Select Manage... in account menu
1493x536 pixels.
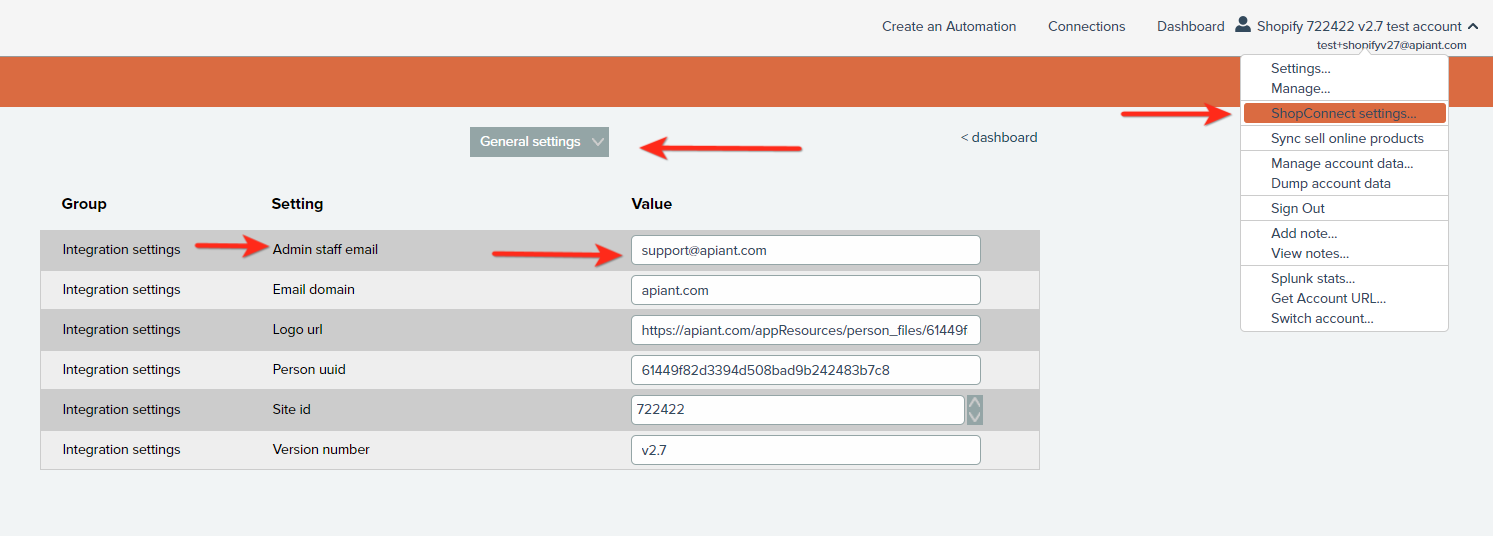1300,89
